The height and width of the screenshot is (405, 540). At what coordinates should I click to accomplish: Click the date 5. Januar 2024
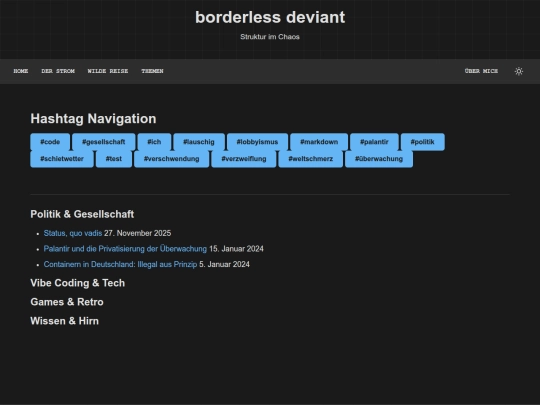225,264
